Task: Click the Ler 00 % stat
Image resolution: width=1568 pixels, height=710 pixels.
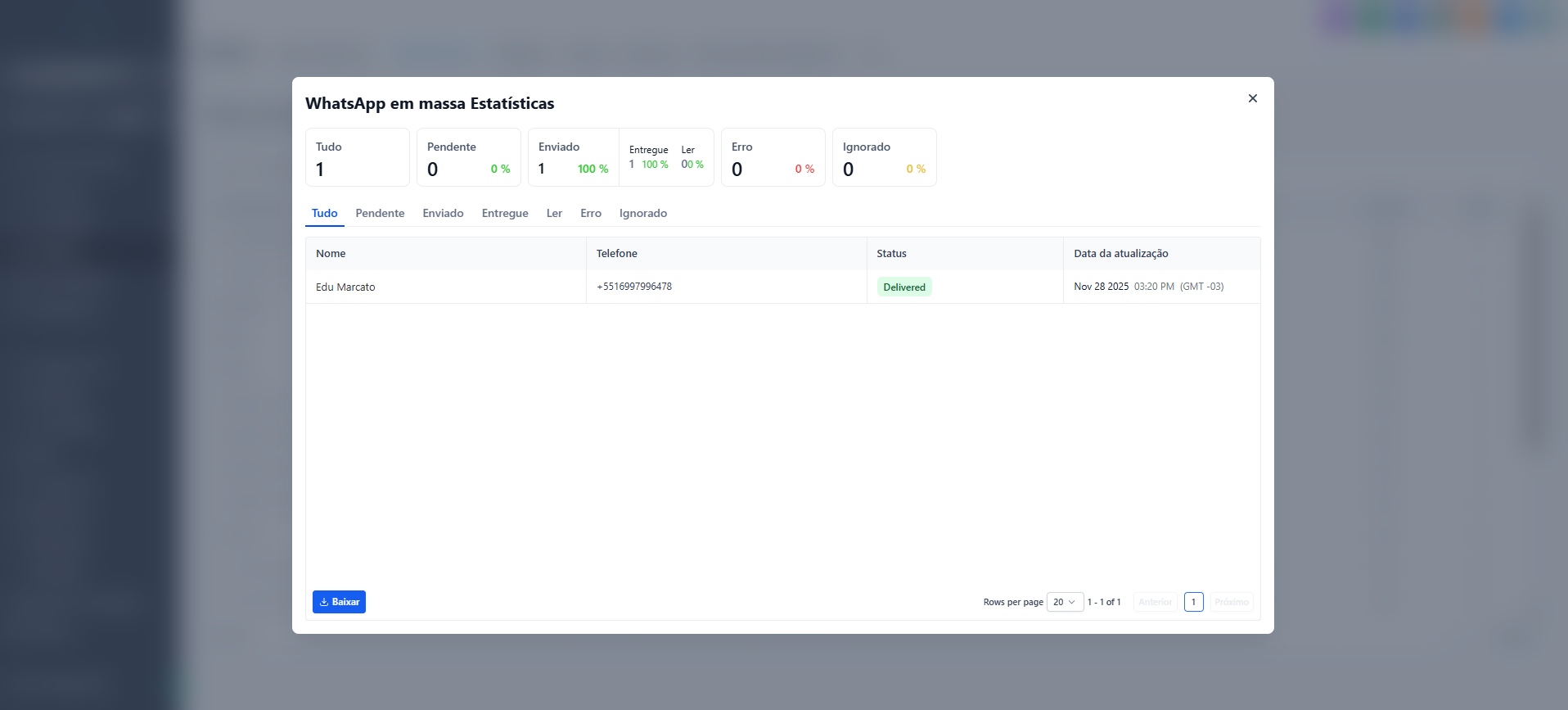Action: 692,157
